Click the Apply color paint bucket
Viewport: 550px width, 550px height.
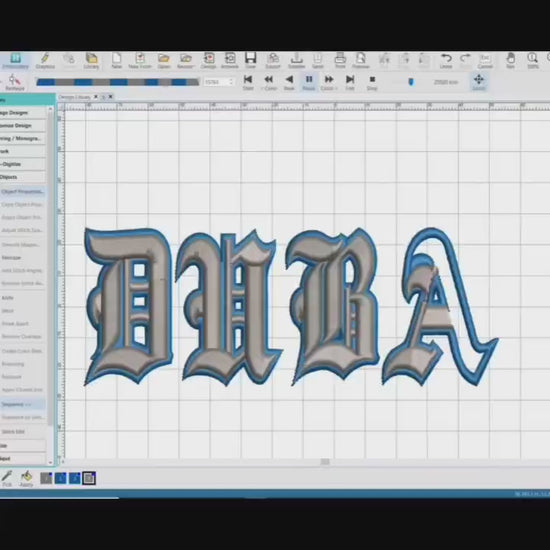click(x=26, y=479)
